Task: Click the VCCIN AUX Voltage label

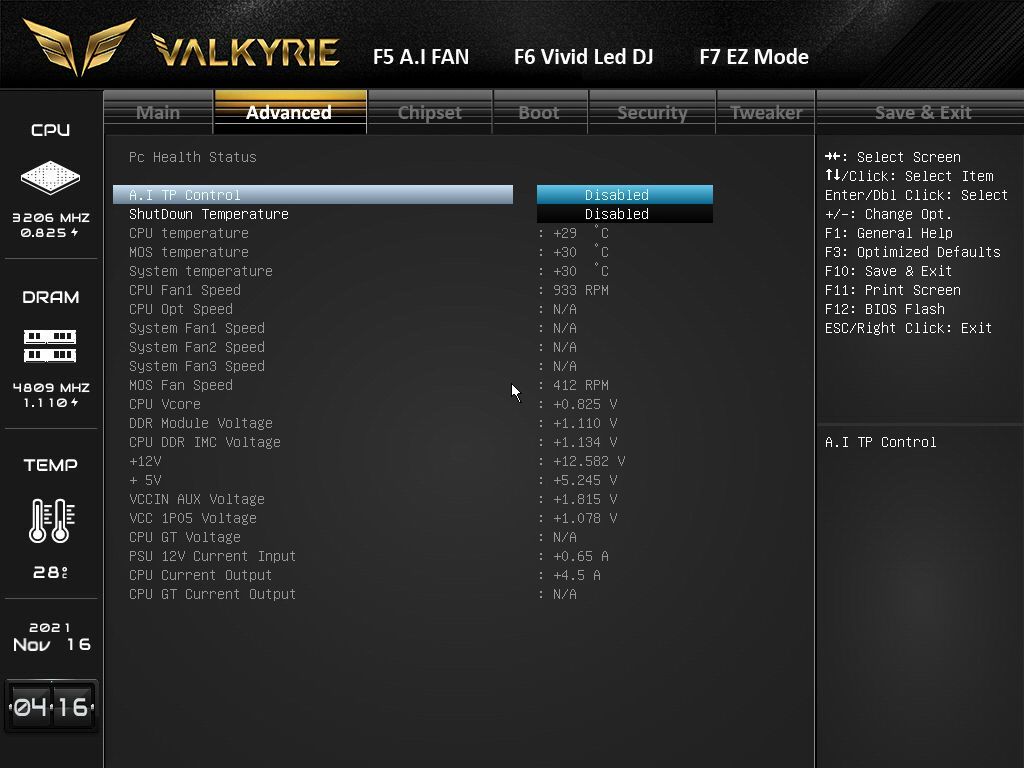Action: click(197, 499)
